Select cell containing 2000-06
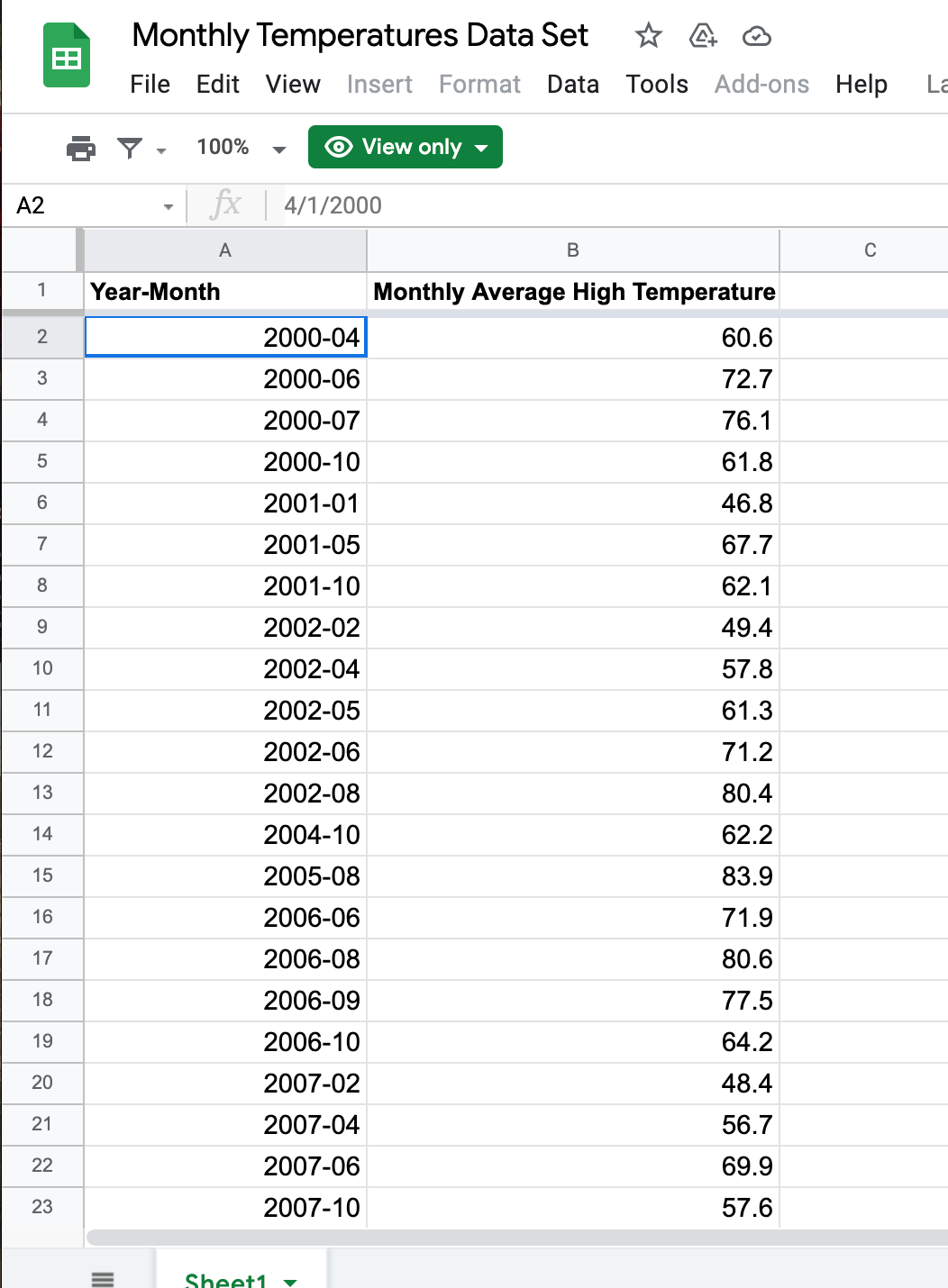948x1288 pixels. (225, 379)
